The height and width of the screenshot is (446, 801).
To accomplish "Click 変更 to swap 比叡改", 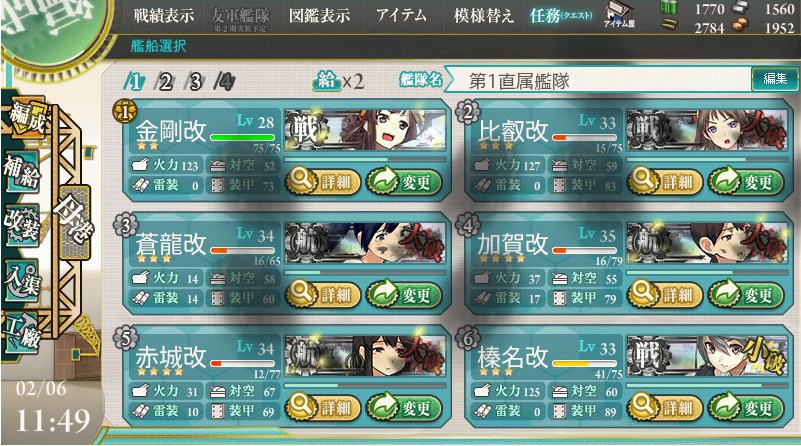I will [x=746, y=181].
